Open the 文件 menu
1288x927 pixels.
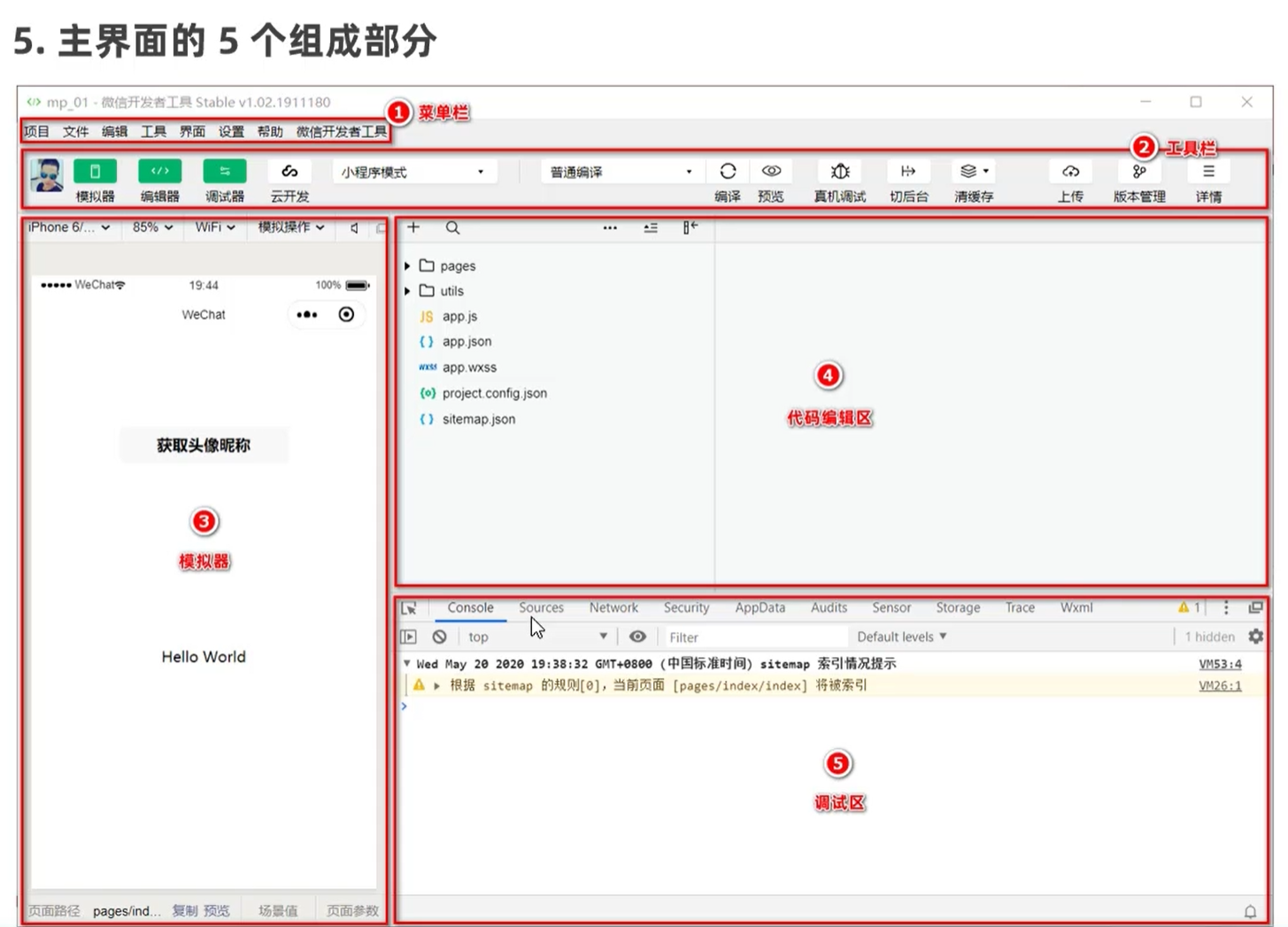(x=75, y=131)
